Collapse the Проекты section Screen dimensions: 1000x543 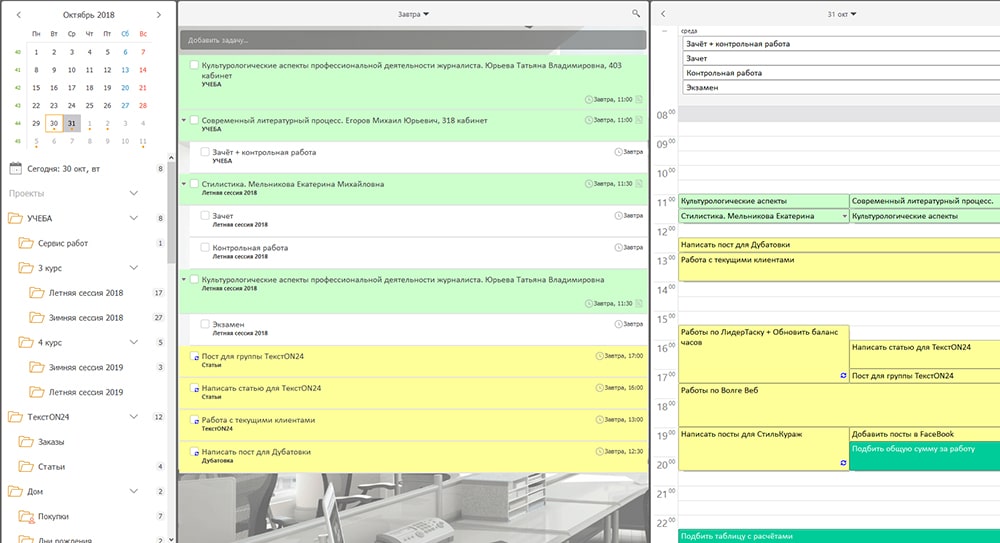[133, 193]
